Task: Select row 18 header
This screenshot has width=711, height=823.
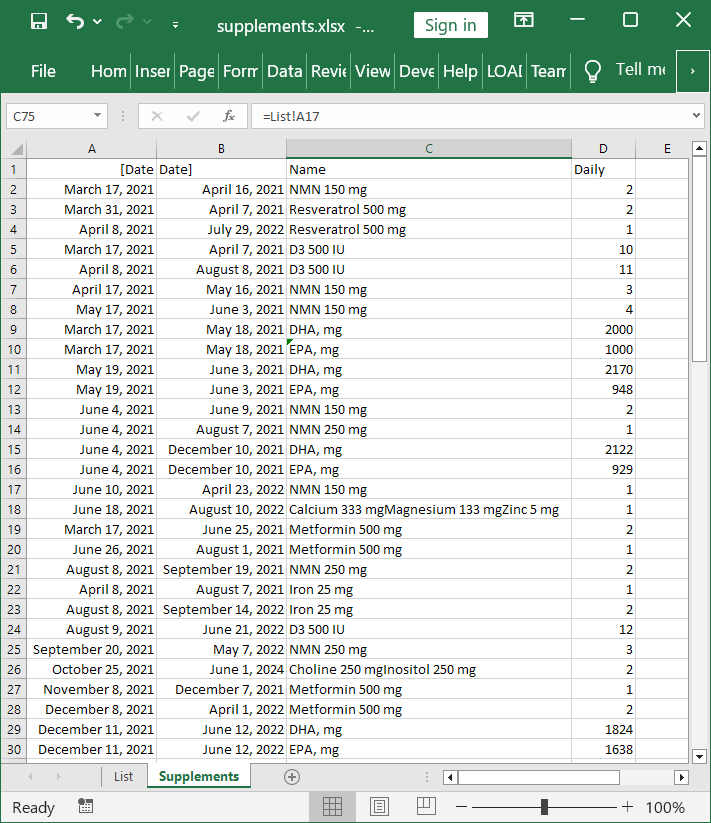Action: (14, 510)
